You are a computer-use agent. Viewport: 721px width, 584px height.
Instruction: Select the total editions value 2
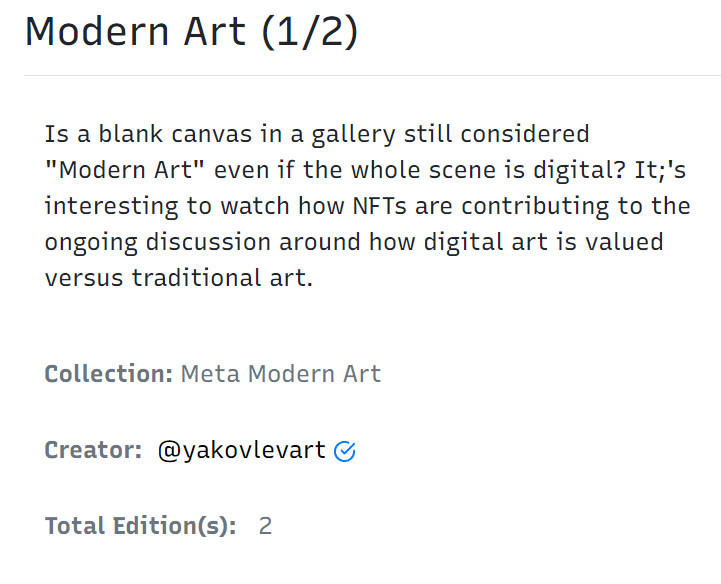265,526
